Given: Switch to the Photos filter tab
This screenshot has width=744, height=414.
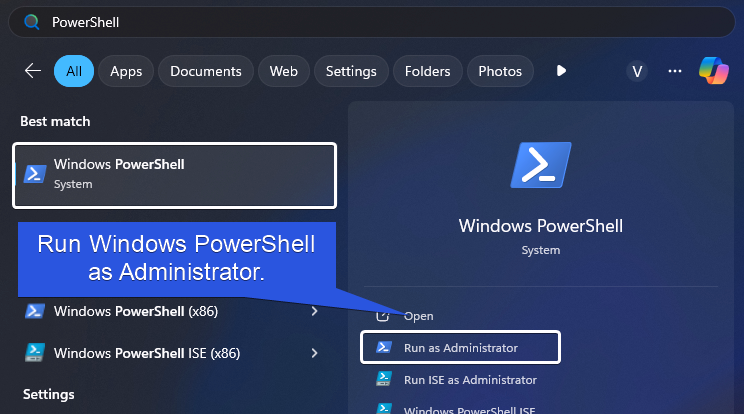Looking at the screenshot, I should [500, 71].
